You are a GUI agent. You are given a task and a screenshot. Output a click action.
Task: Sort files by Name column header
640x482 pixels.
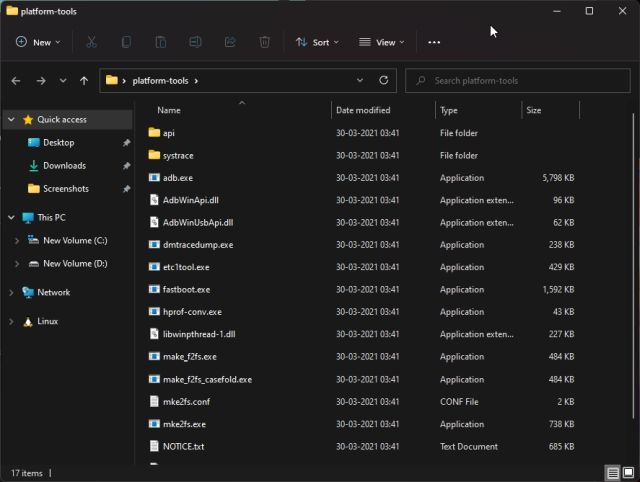(170, 110)
